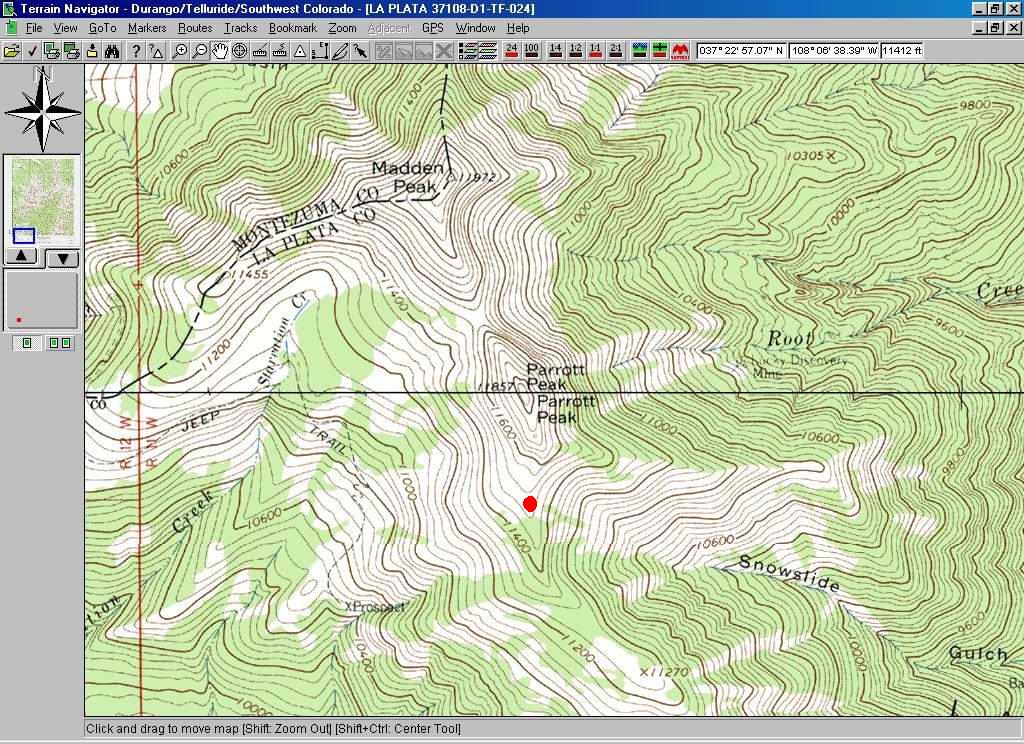
Task: Switch to single map pane view
Action: pyautogui.click(x=27, y=343)
